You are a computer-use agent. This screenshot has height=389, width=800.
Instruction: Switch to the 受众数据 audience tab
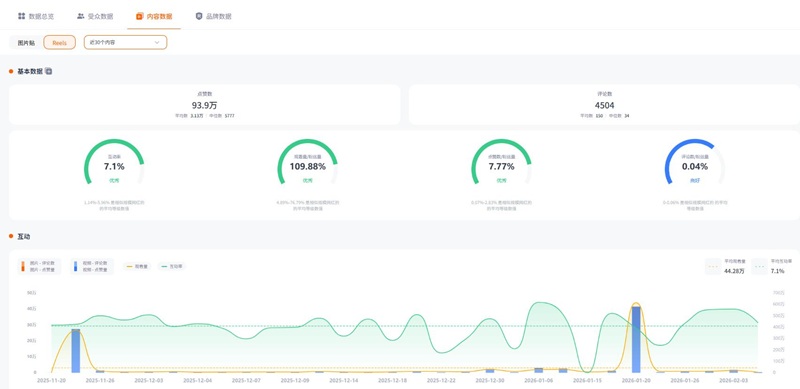(95, 16)
